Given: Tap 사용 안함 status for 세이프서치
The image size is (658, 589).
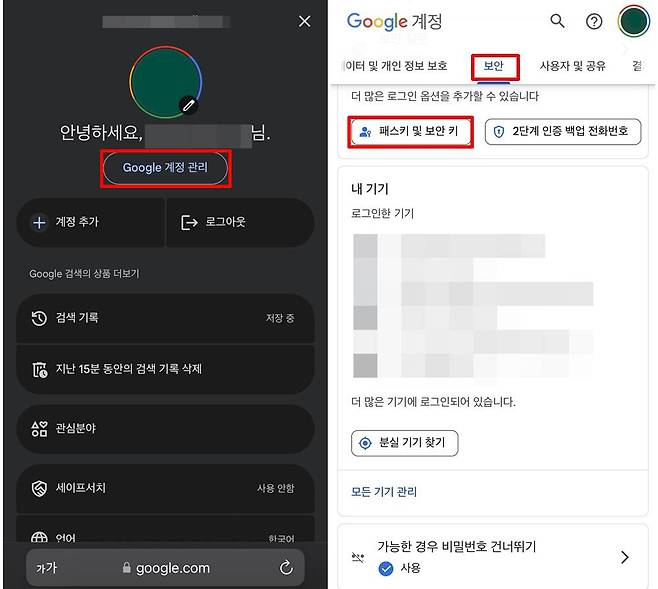Looking at the screenshot, I should click(x=276, y=488).
